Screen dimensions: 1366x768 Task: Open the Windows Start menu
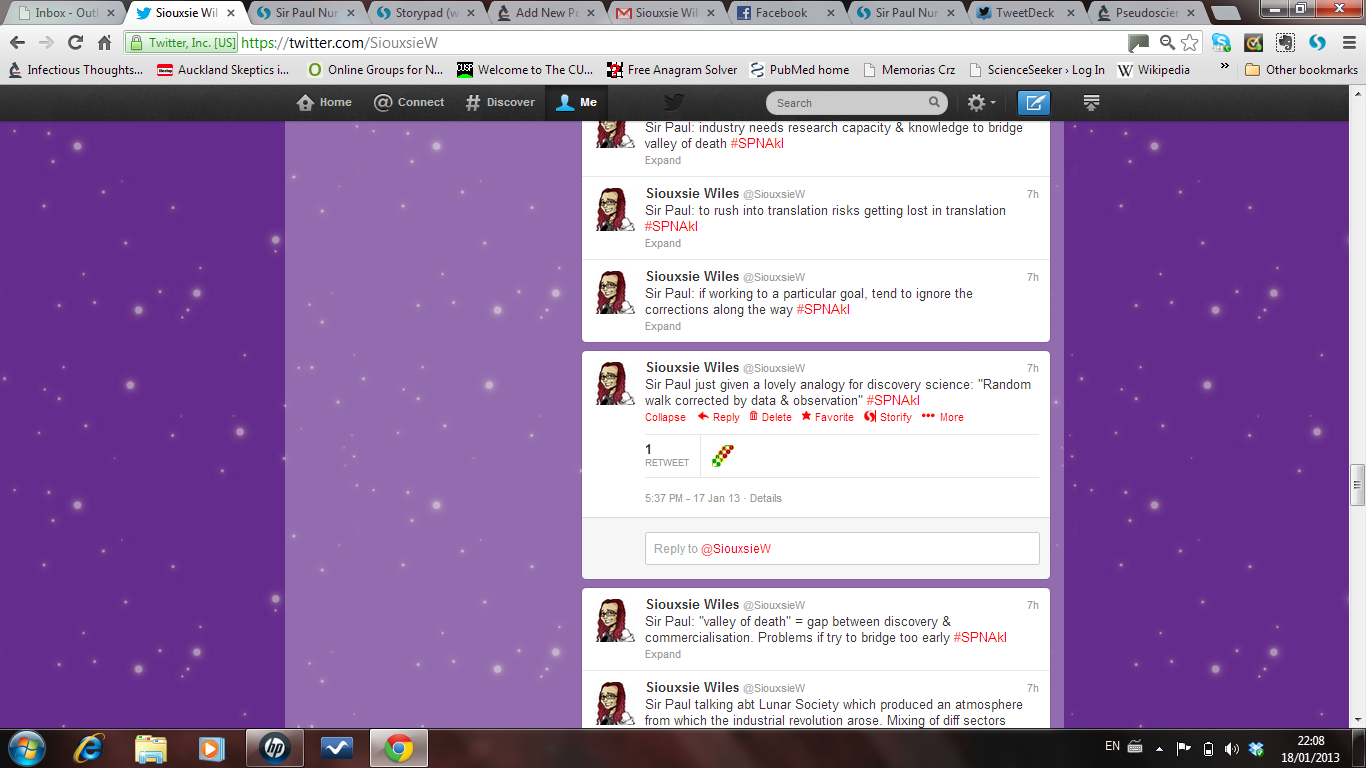25,748
